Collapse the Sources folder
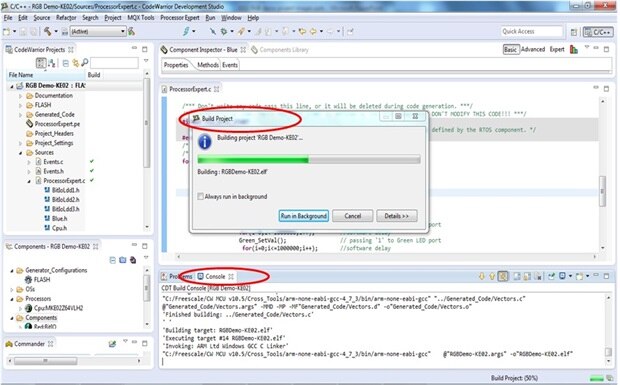 [x=21, y=153]
